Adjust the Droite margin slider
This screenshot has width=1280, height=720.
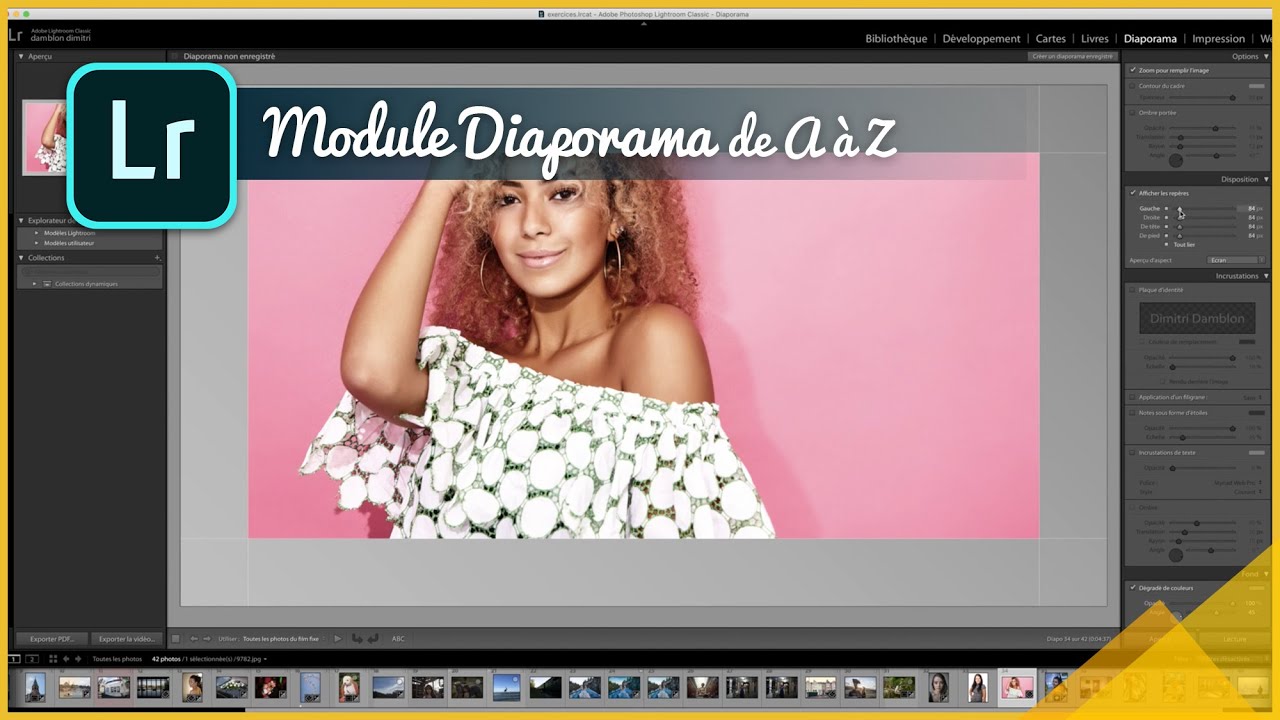pos(1180,217)
